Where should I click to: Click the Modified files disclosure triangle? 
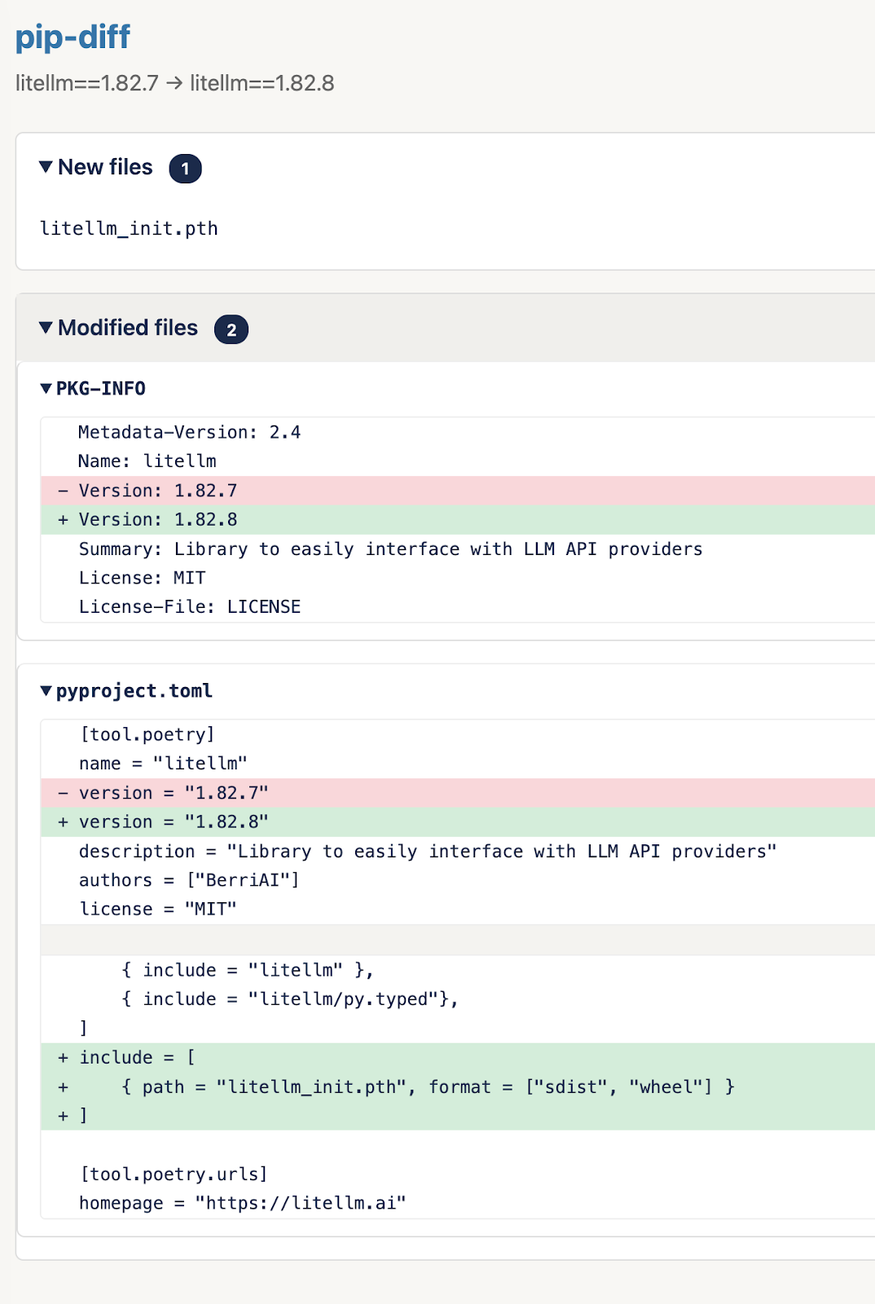click(x=45, y=328)
